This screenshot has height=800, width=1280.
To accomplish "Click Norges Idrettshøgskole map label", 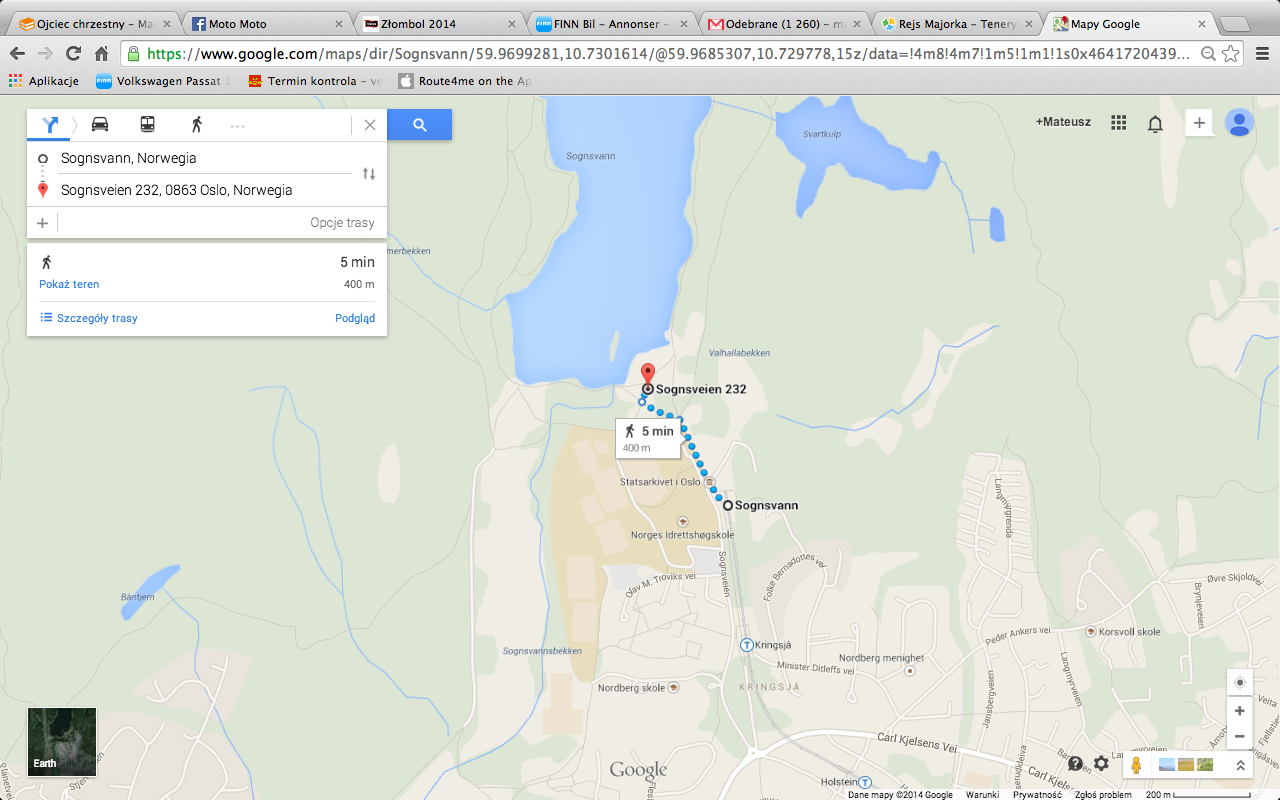I will pos(682,535).
